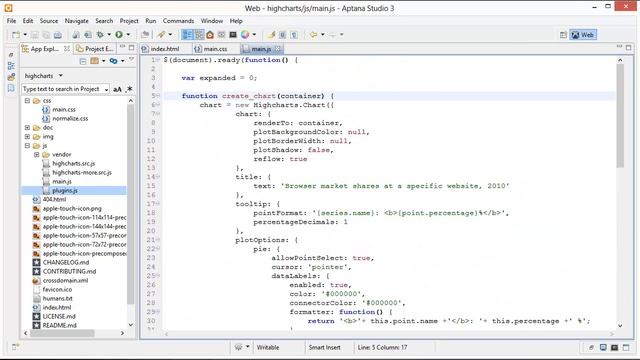
Task: Select CHANGELOG.md in the tree
Action: click(66, 262)
